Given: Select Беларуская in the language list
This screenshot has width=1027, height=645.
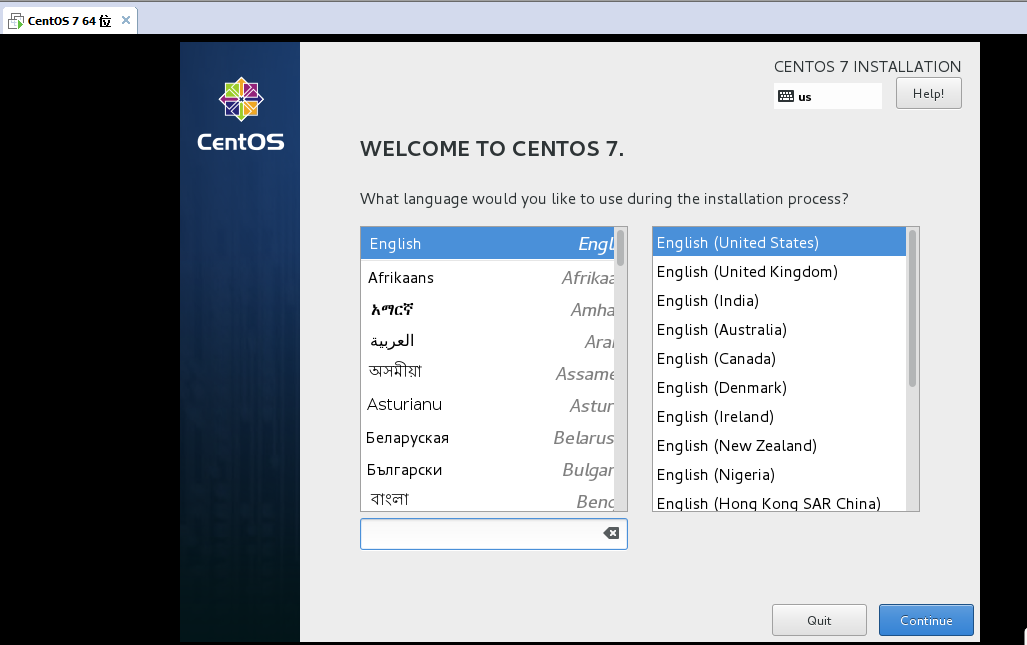Looking at the screenshot, I should (x=487, y=437).
